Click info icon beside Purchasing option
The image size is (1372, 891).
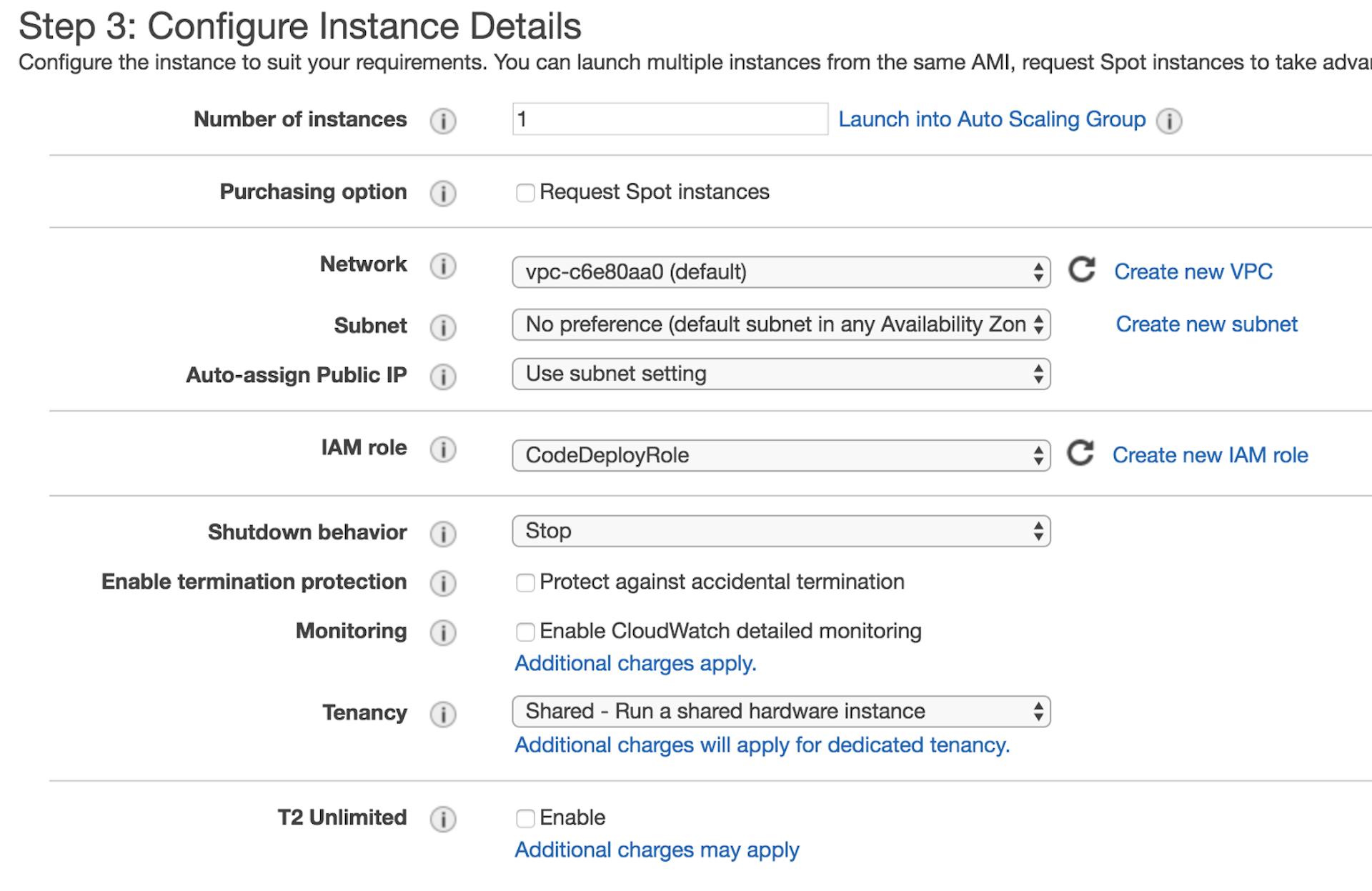coord(442,193)
